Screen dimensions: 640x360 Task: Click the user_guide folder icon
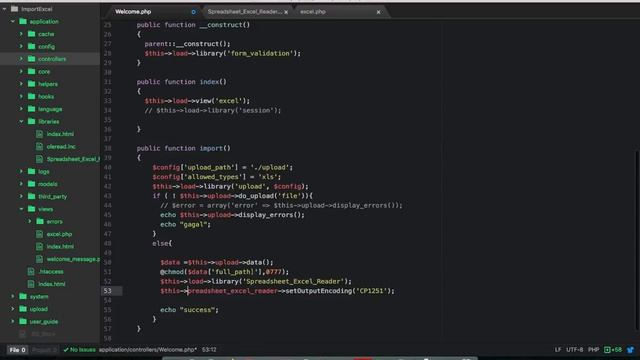point(23,321)
